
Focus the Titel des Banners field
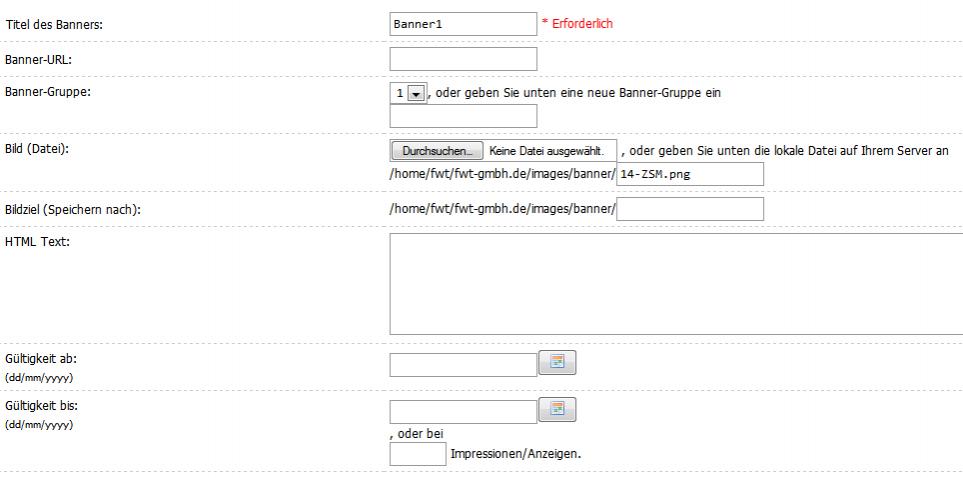(463, 24)
